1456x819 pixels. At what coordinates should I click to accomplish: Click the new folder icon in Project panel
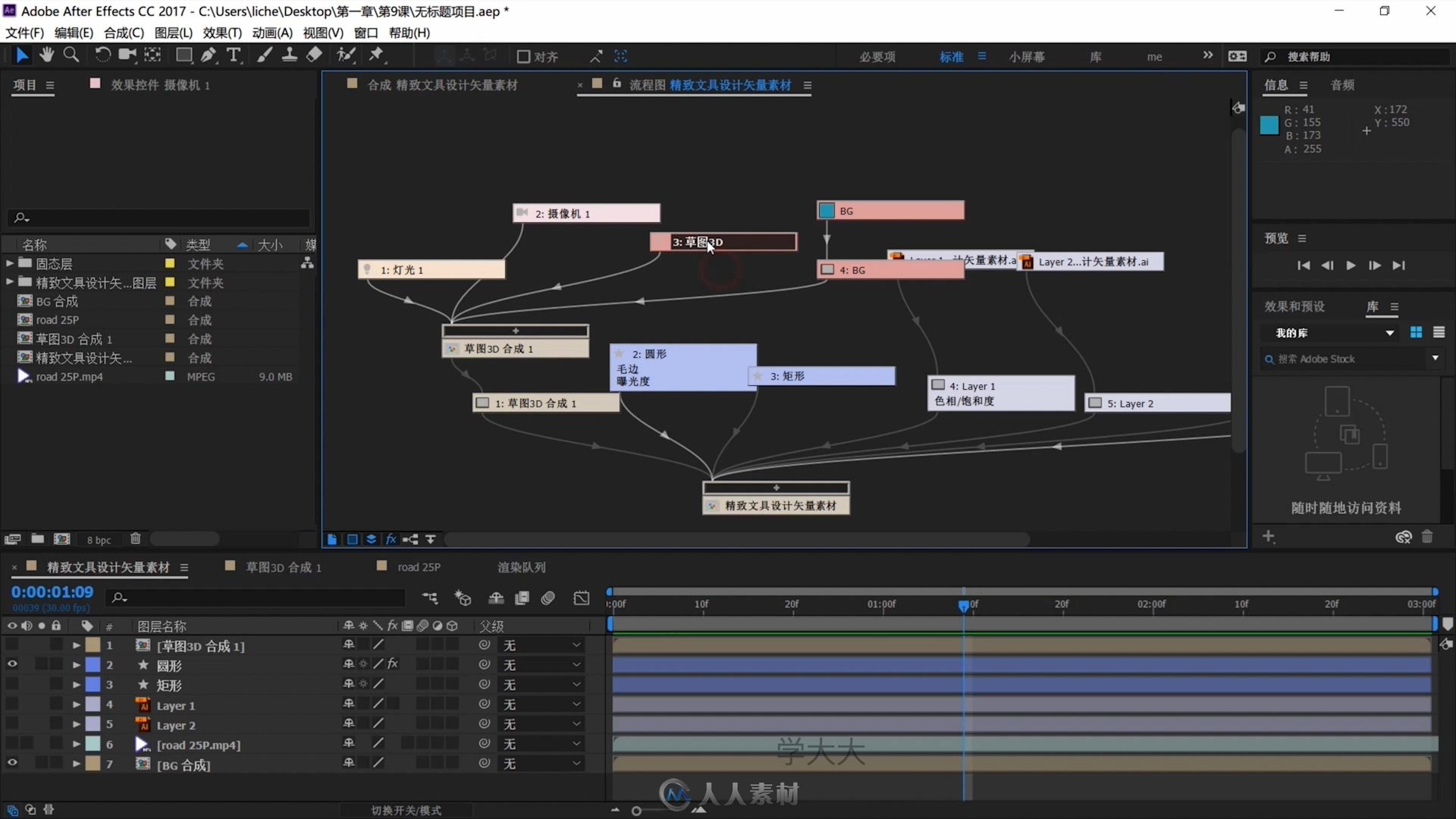(x=37, y=538)
